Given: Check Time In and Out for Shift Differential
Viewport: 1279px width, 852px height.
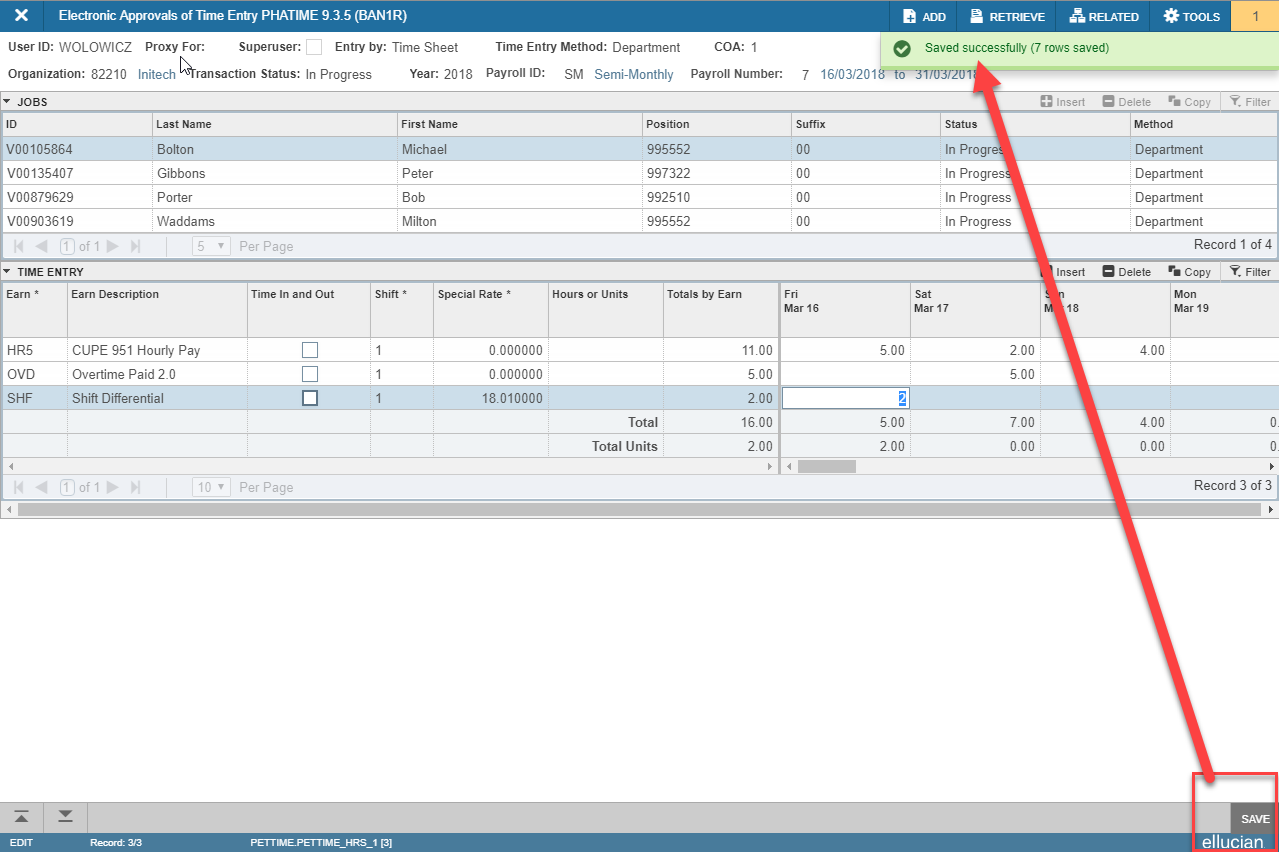Looking at the screenshot, I should point(310,397).
